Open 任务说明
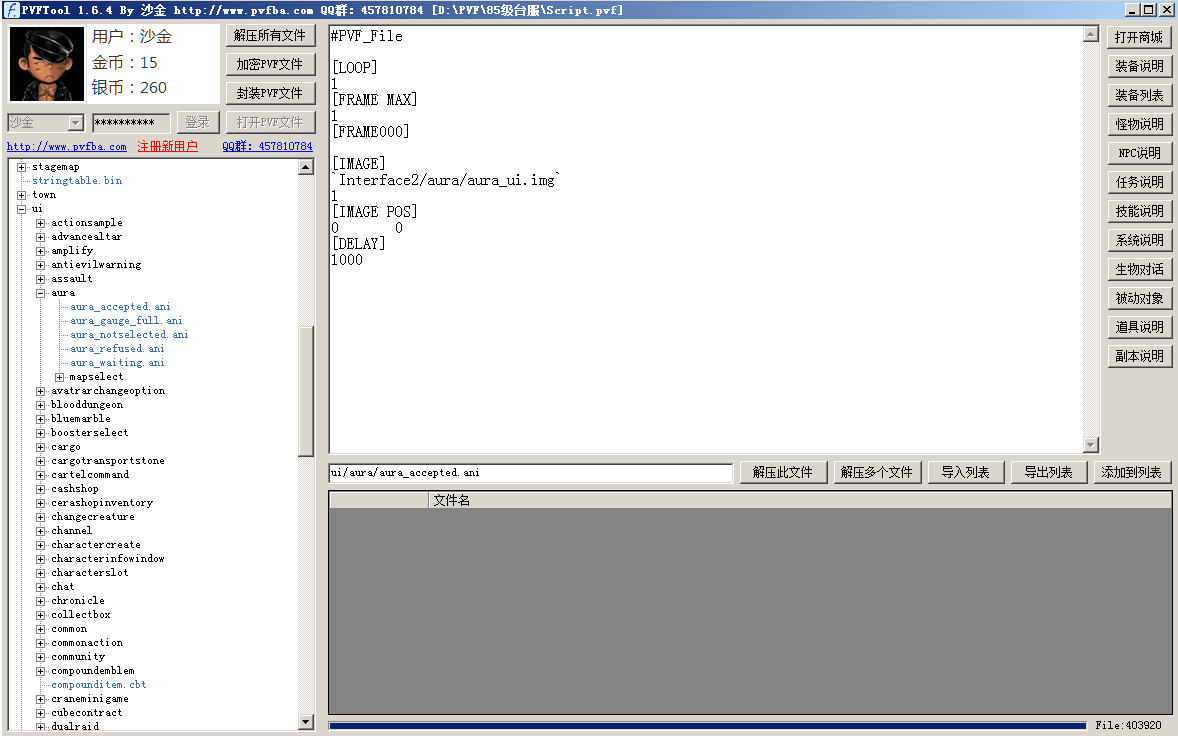Screen dimensions: 1178x736 coord(1139,182)
